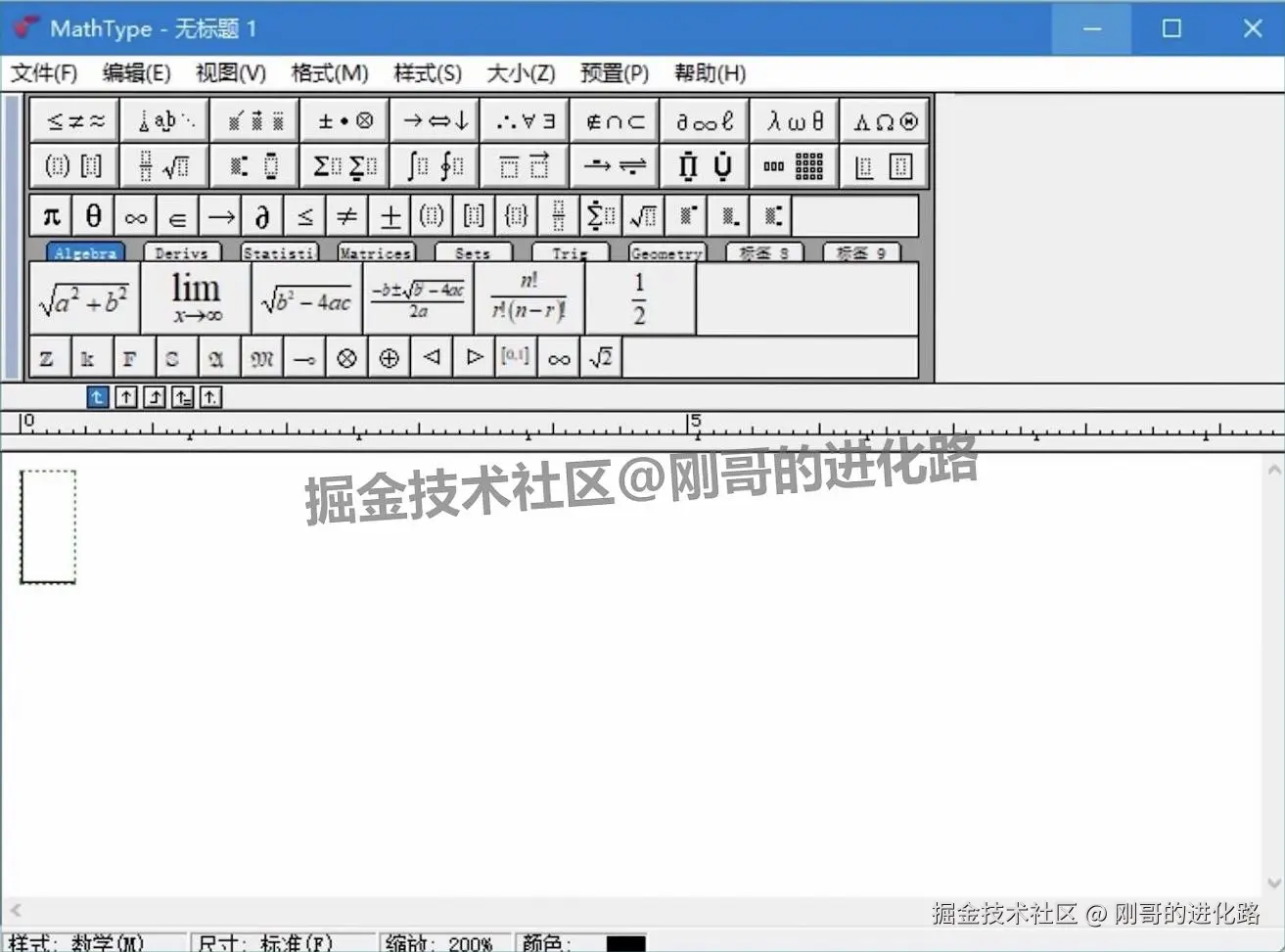This screenshot has height=952, width=1285.
Task: Insert the lim x→∞ expression from Algebra bar
Action: tap(194, 298)
